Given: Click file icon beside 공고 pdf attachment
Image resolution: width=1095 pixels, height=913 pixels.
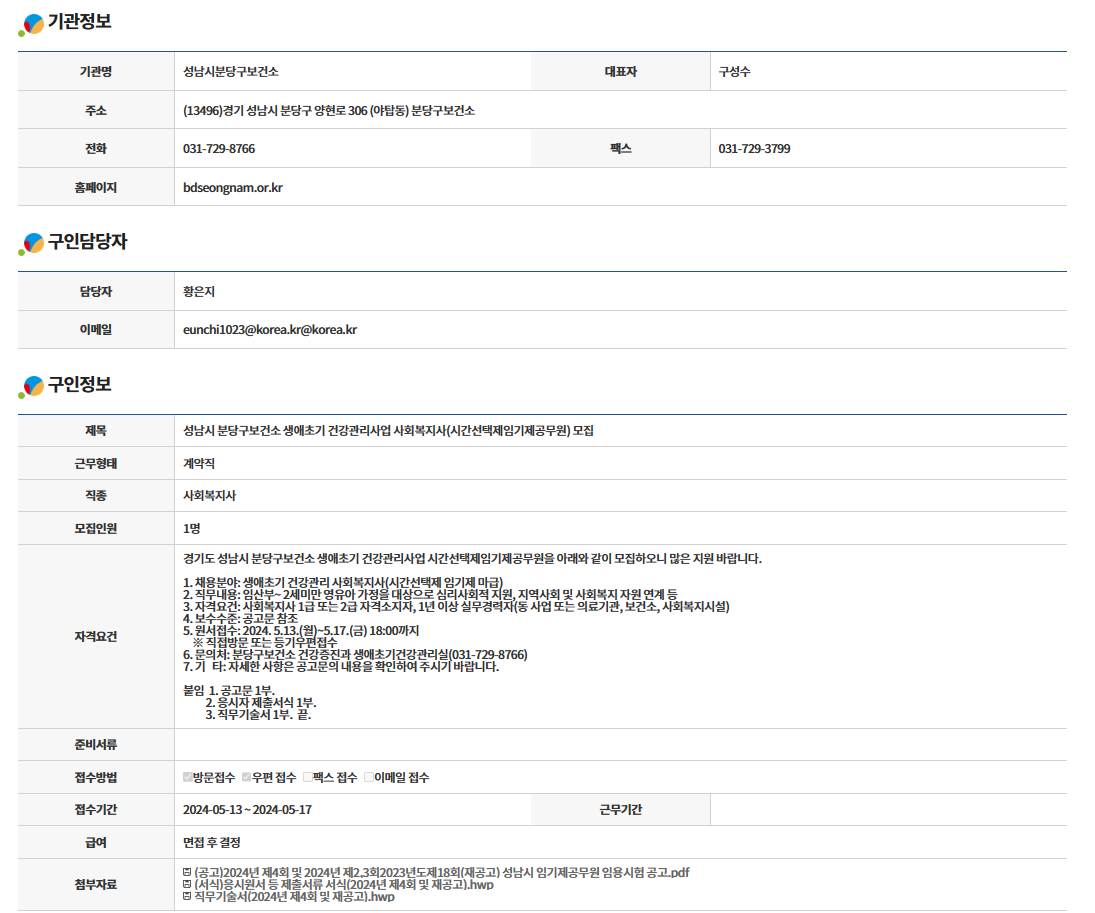Looking at the screenshot, I should pos(186,872).
